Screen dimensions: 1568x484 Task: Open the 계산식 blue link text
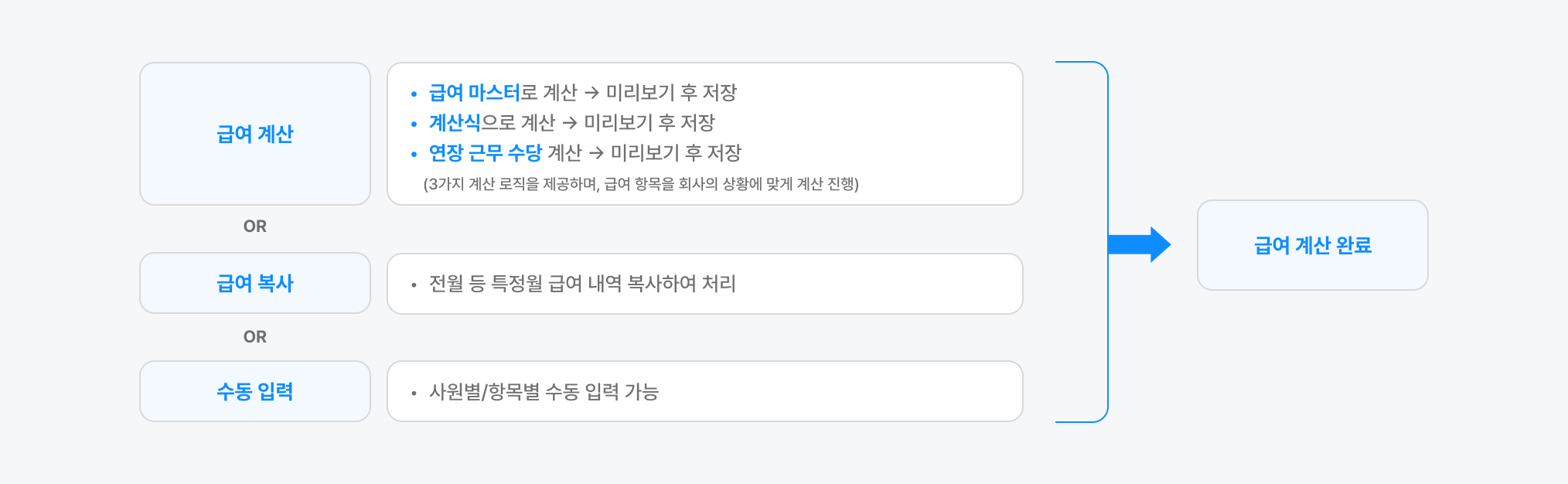click(x=455, y=122)
